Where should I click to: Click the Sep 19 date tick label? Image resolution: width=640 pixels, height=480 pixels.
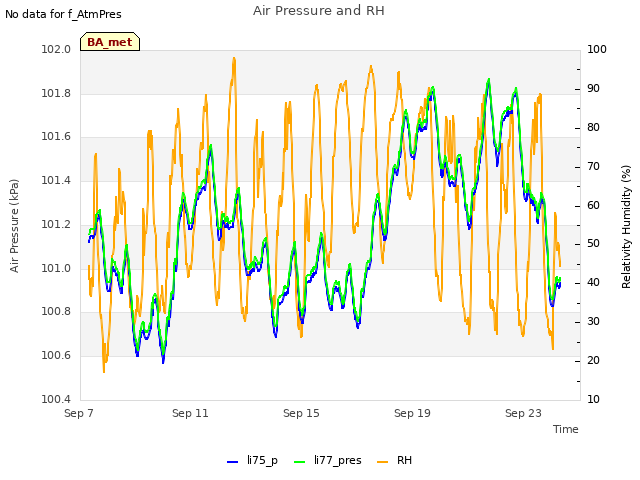point(412,413)
